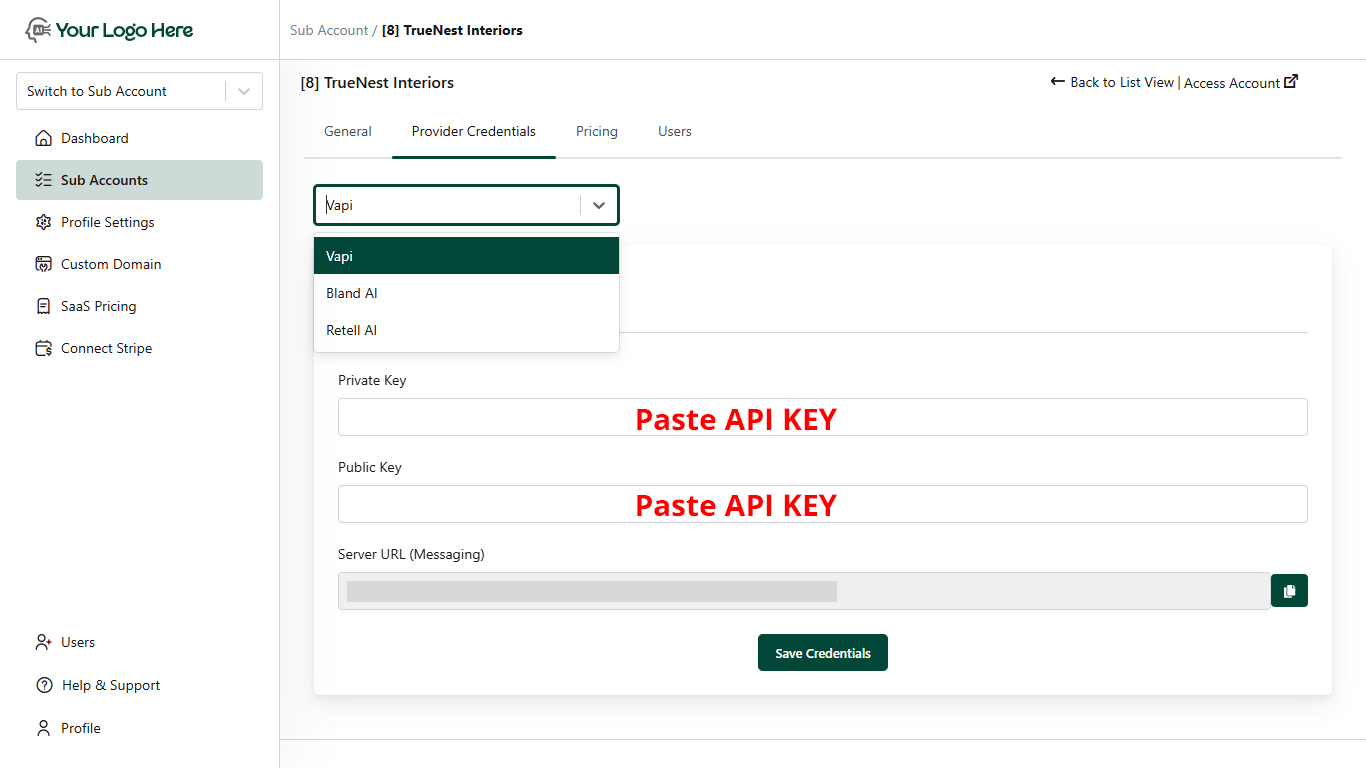Open Dashboard in the sidebar

click(139, 138)
